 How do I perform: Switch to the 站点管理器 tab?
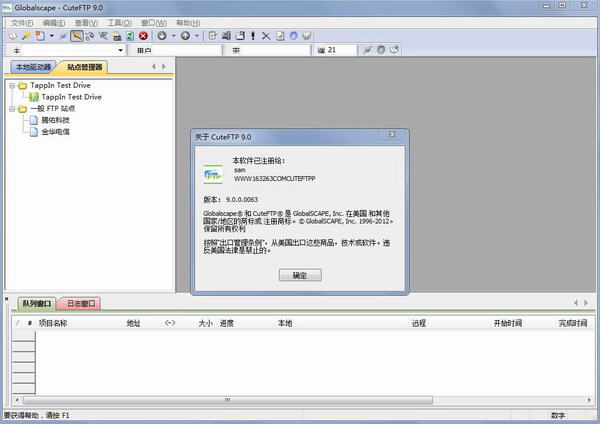(x=85, y=67)
